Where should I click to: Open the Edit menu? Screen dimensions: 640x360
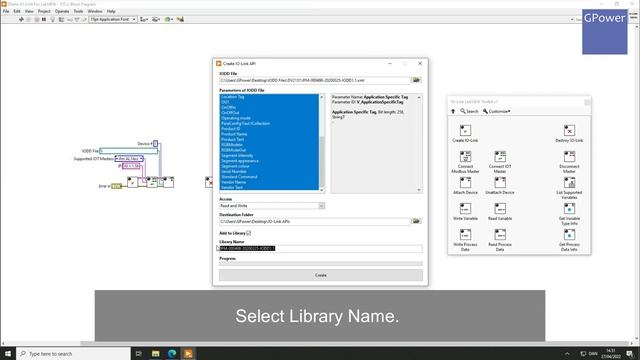tap(17, 11)
